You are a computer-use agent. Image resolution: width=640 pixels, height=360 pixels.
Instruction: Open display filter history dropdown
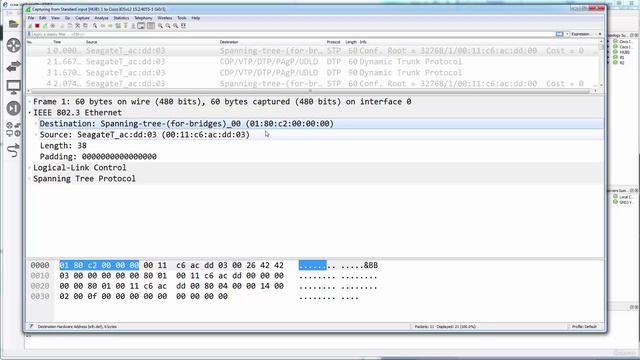click(x=567, y=34)
